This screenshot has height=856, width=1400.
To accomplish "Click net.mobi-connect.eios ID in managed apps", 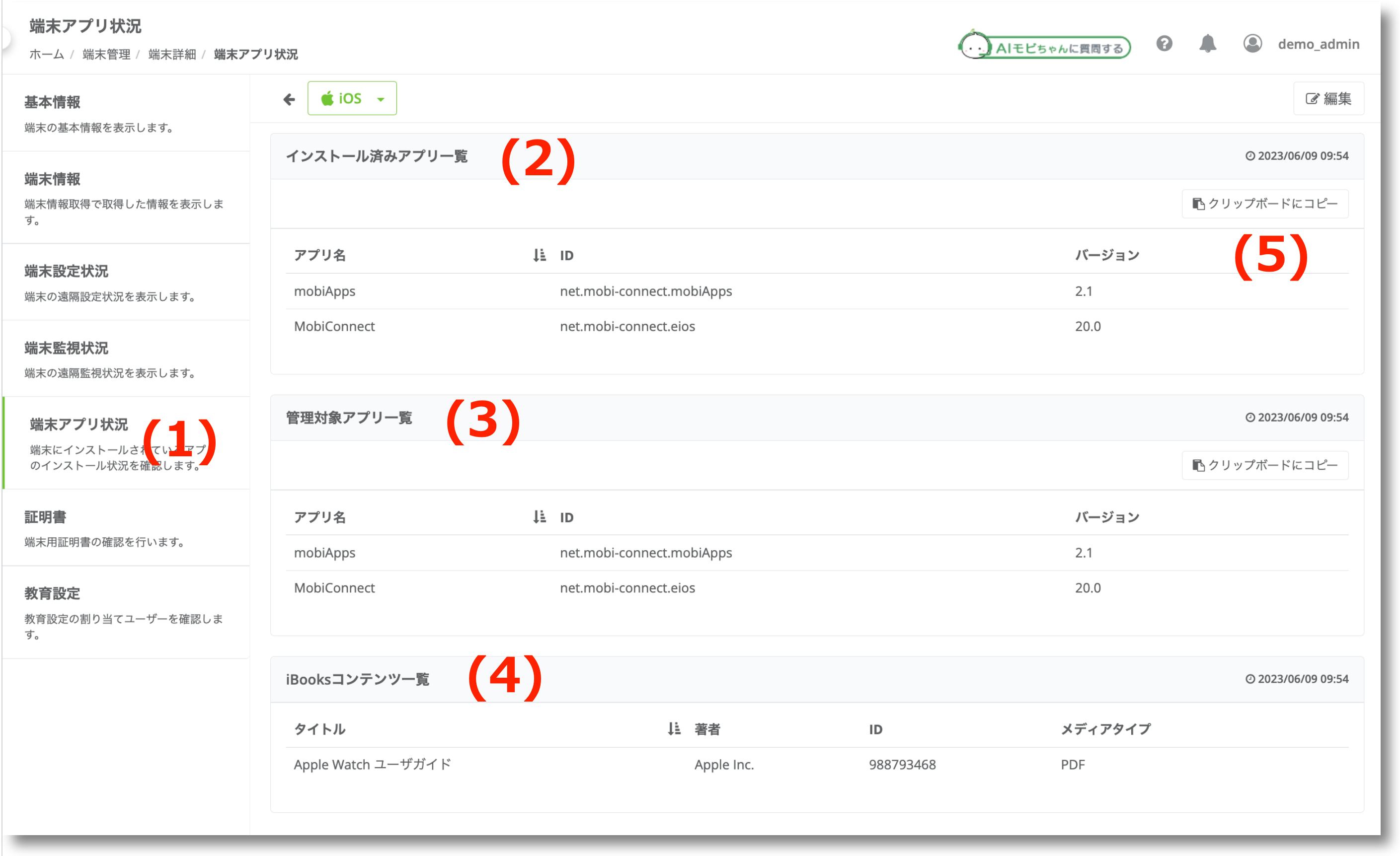I will pos(627,588).
